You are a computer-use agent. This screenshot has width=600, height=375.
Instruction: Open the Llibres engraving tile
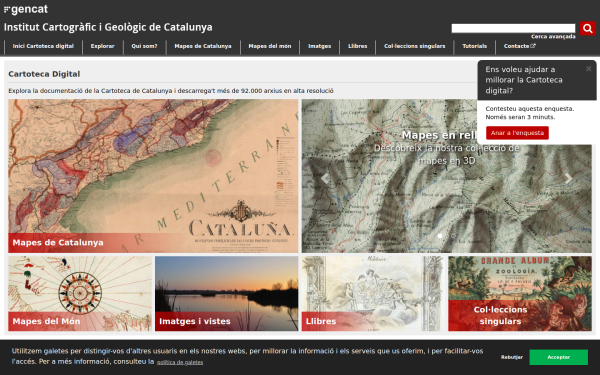pos(373,293)
